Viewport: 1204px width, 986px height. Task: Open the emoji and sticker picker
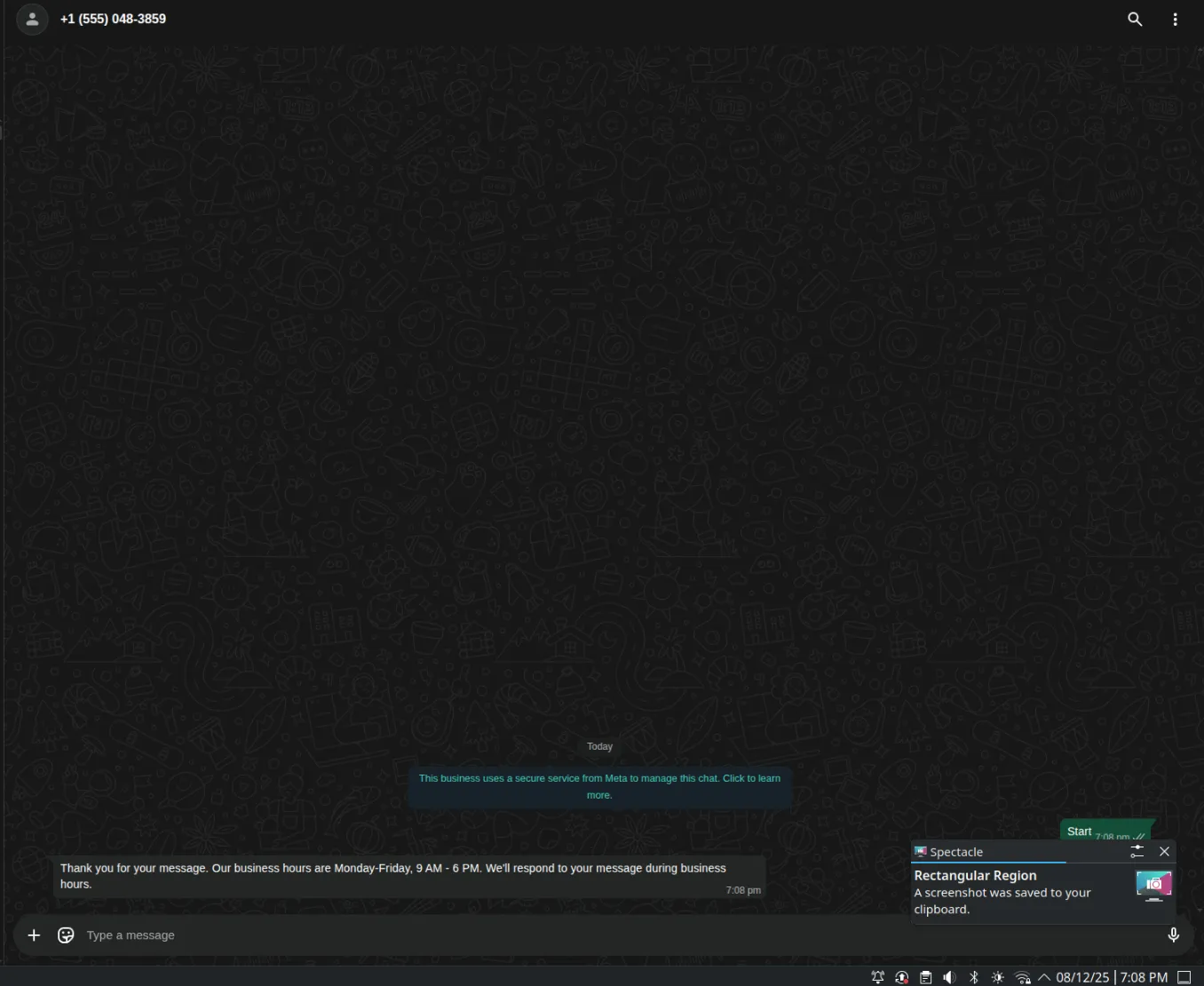pos(66,935)
